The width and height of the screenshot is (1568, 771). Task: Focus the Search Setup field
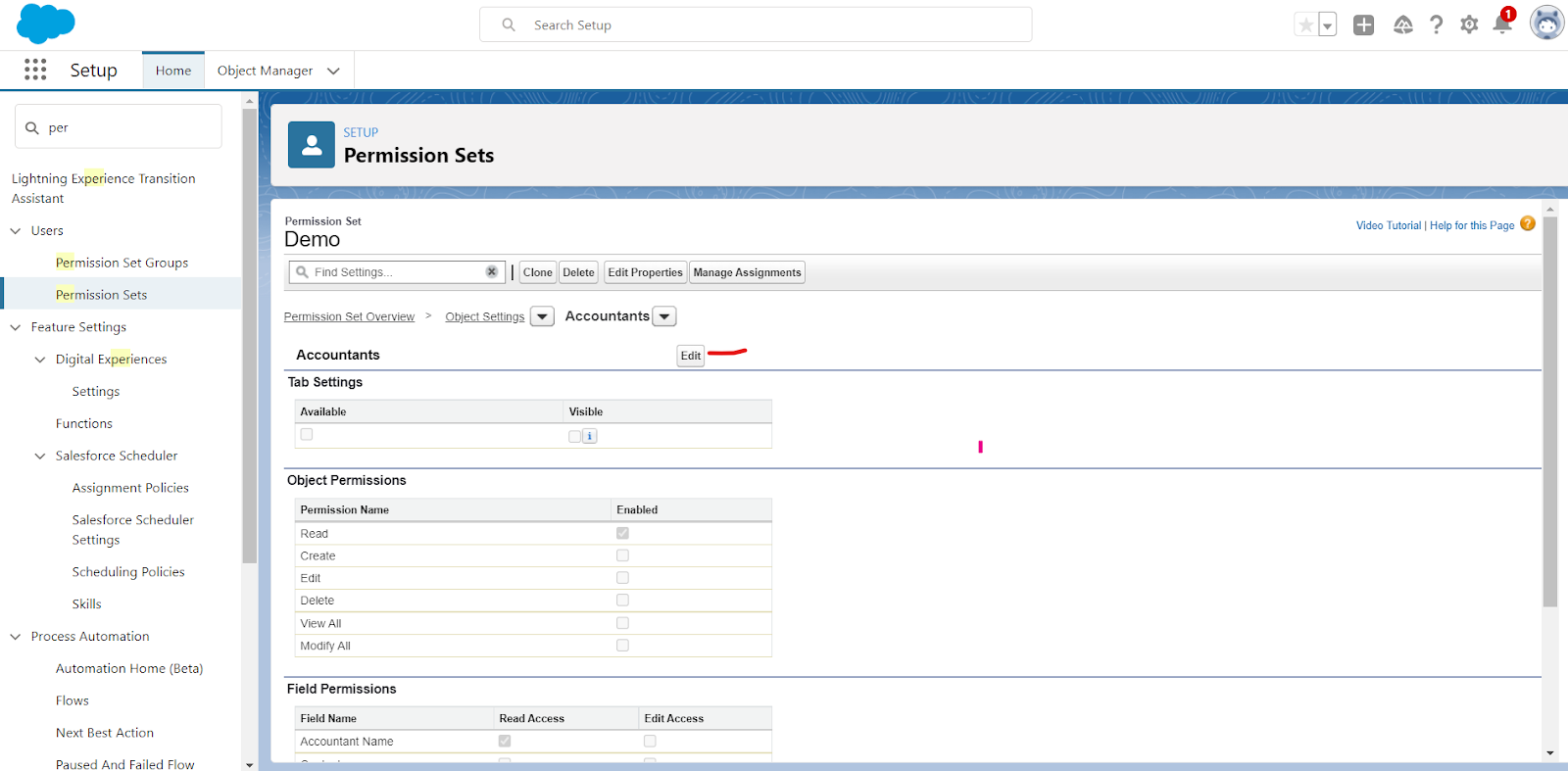756,24
